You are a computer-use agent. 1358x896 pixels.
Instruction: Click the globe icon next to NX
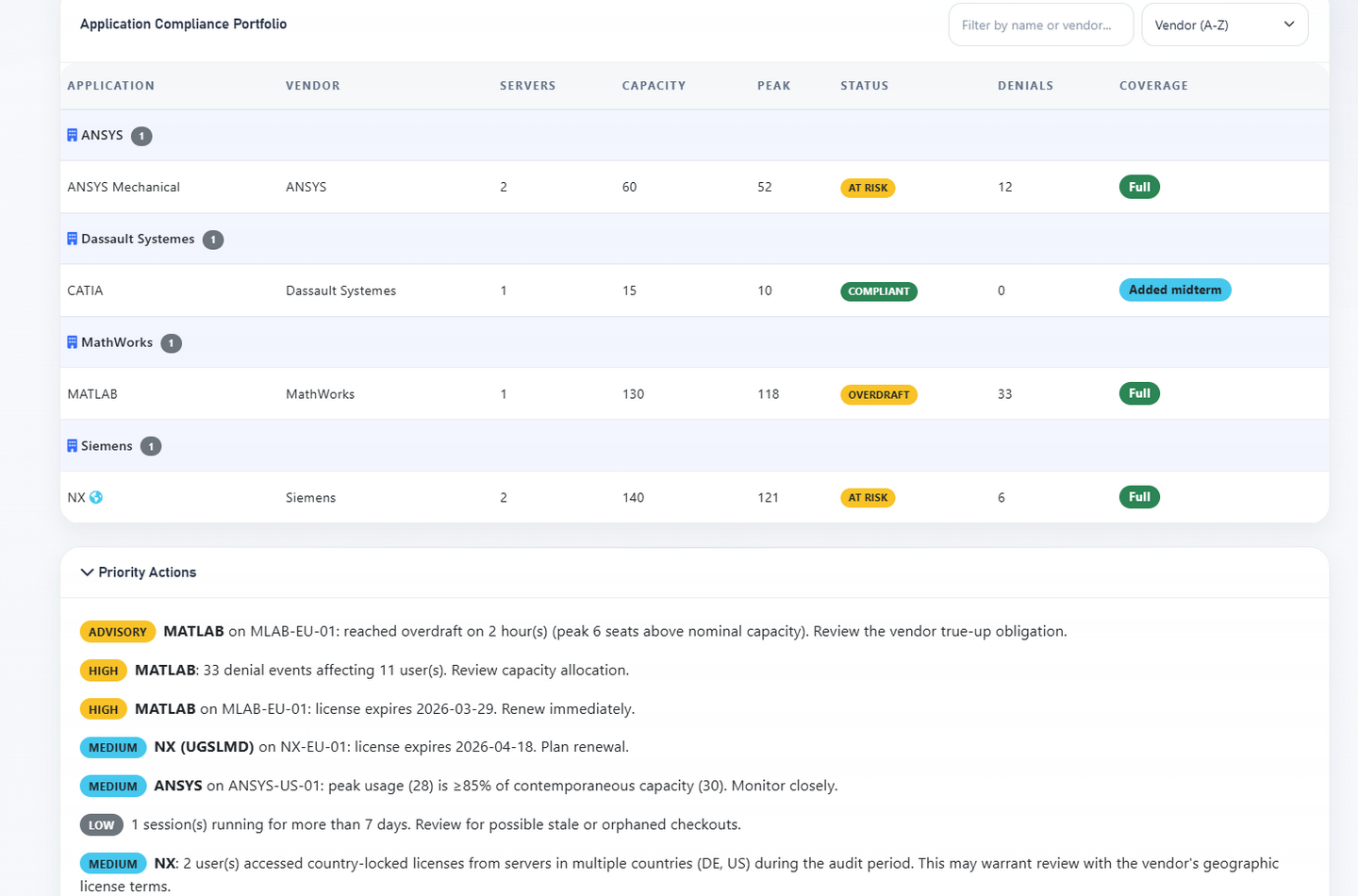coord(96,497)
